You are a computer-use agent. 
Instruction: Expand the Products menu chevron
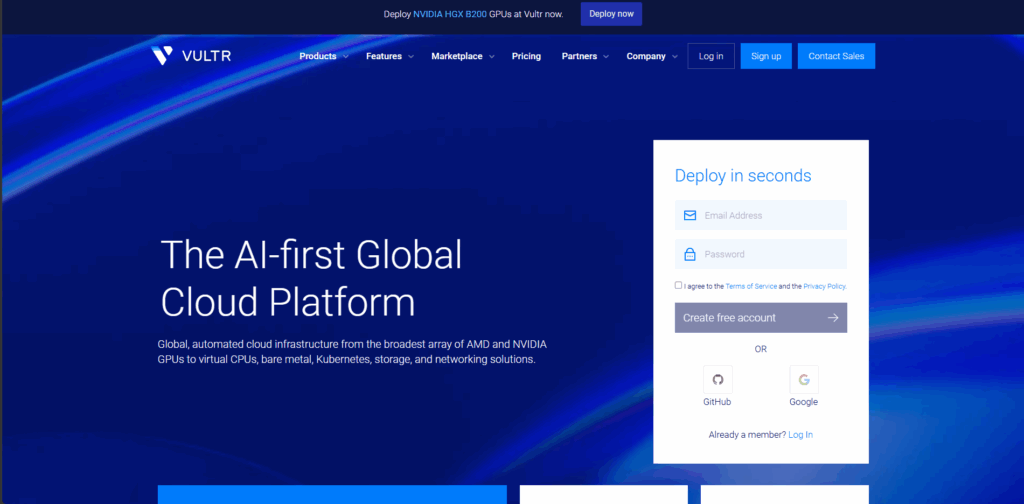tap(345, 57)
